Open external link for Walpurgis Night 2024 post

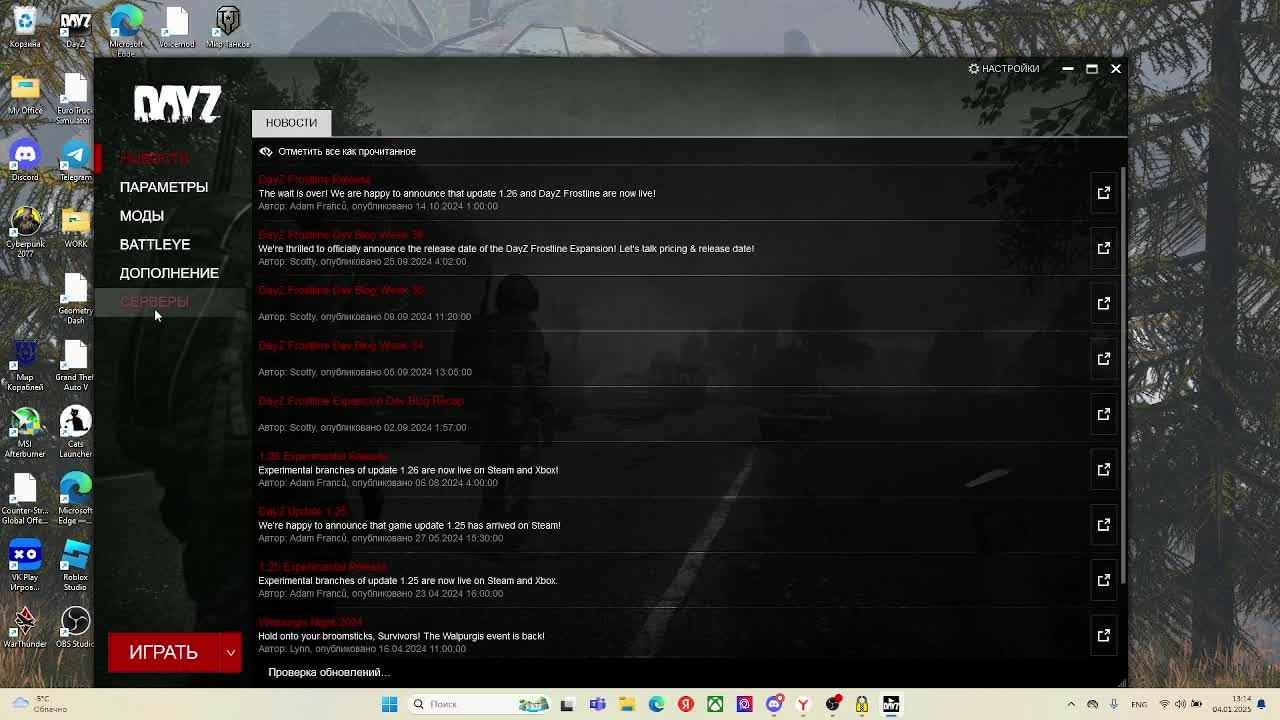(1104, 635)
